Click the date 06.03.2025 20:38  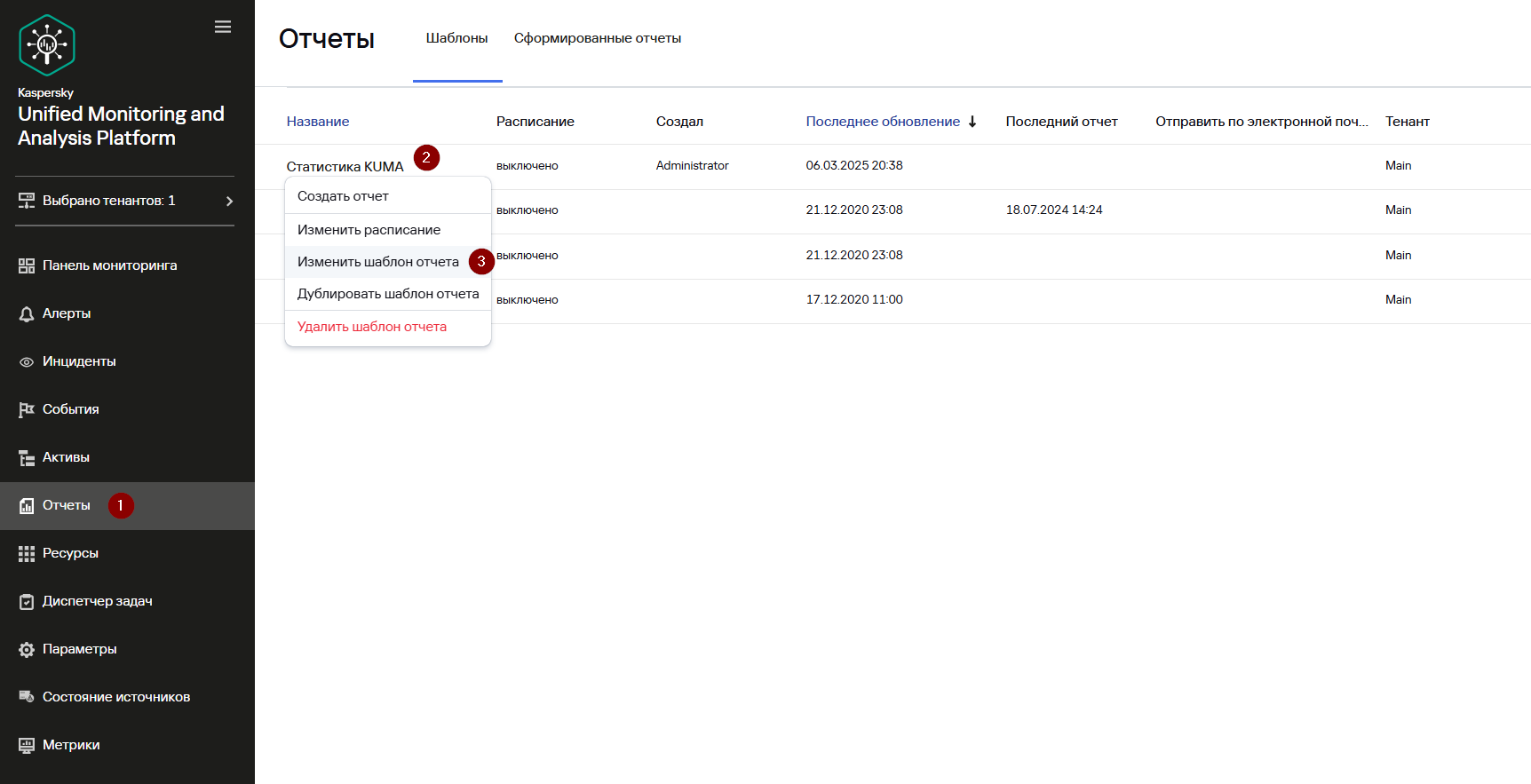click(854, 166)
